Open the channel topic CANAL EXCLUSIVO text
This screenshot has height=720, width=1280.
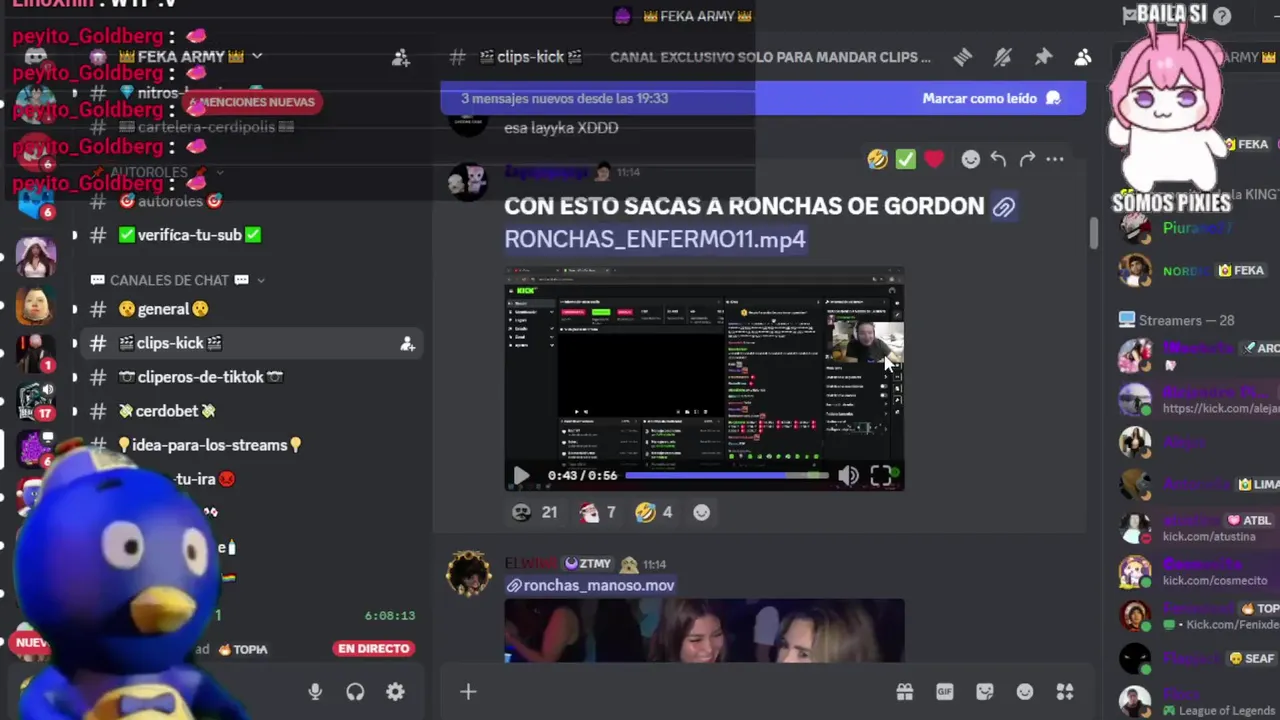[770, 57]
